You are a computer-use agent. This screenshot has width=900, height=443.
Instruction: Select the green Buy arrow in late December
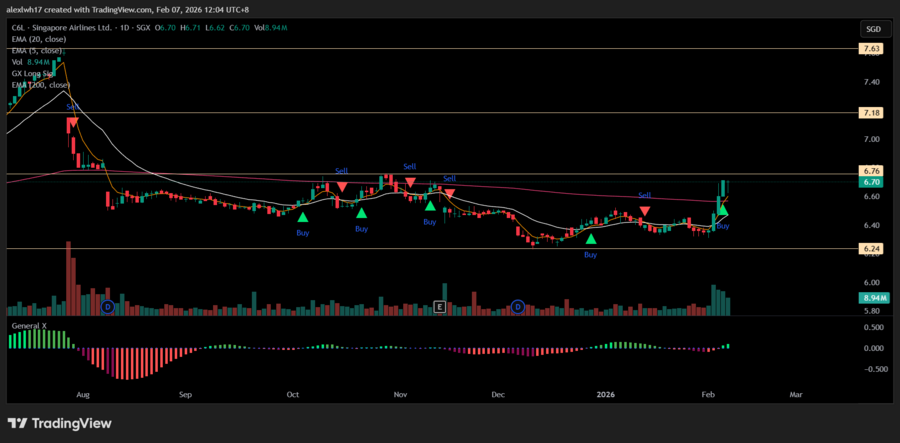point(591,238)
